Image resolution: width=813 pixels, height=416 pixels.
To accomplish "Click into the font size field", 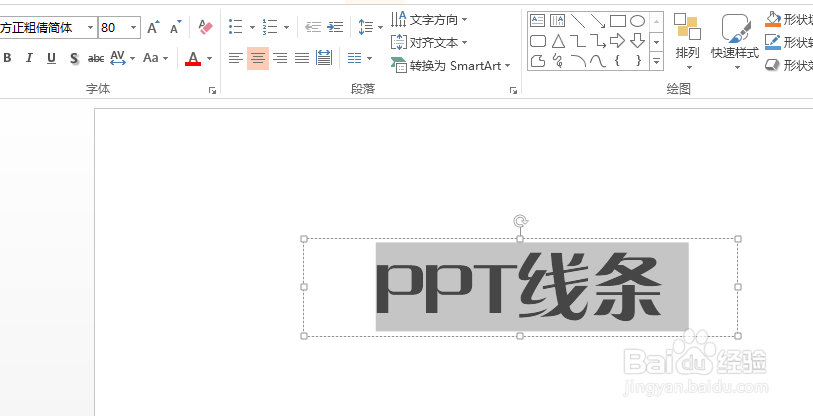I will (x=113, y=27).
